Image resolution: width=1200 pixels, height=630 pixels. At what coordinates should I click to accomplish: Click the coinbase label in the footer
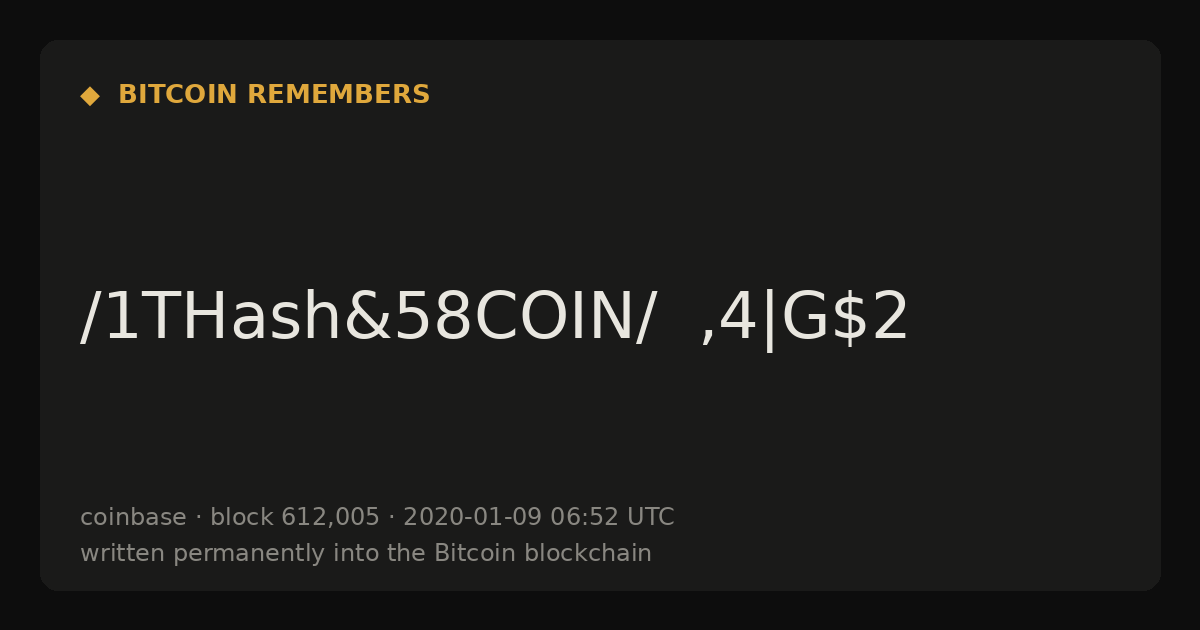click(133, 517)
